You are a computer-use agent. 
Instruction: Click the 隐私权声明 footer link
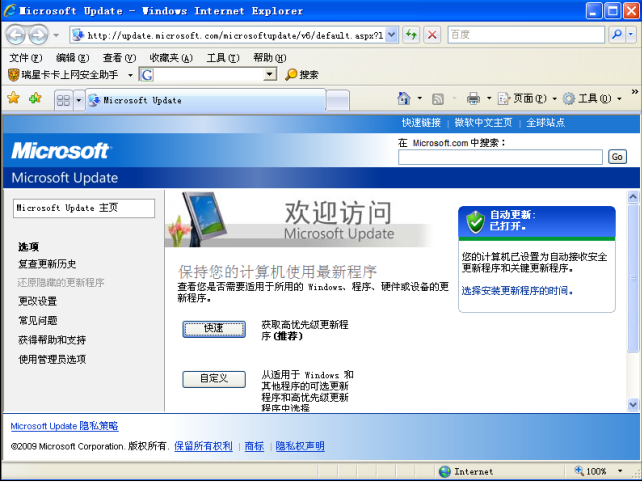(300, 446)
